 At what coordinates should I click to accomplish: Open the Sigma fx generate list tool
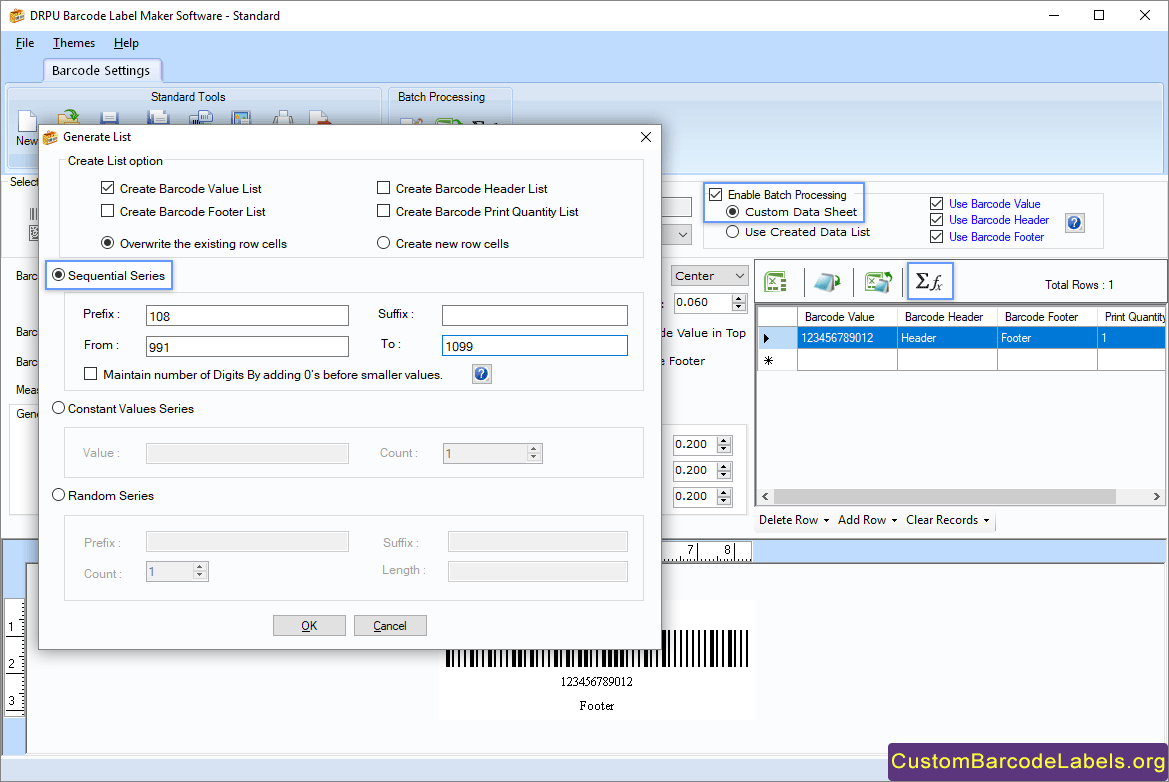point(930,281)
